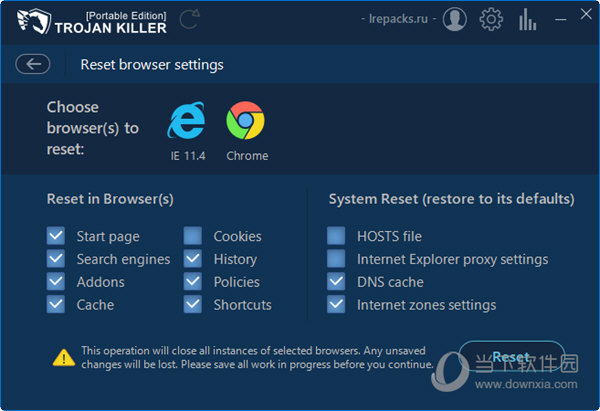This screenshot has height=411, width=600.
Task: Click 'Choose browser(s) to reset:' label
Action: tap(93, 128)
